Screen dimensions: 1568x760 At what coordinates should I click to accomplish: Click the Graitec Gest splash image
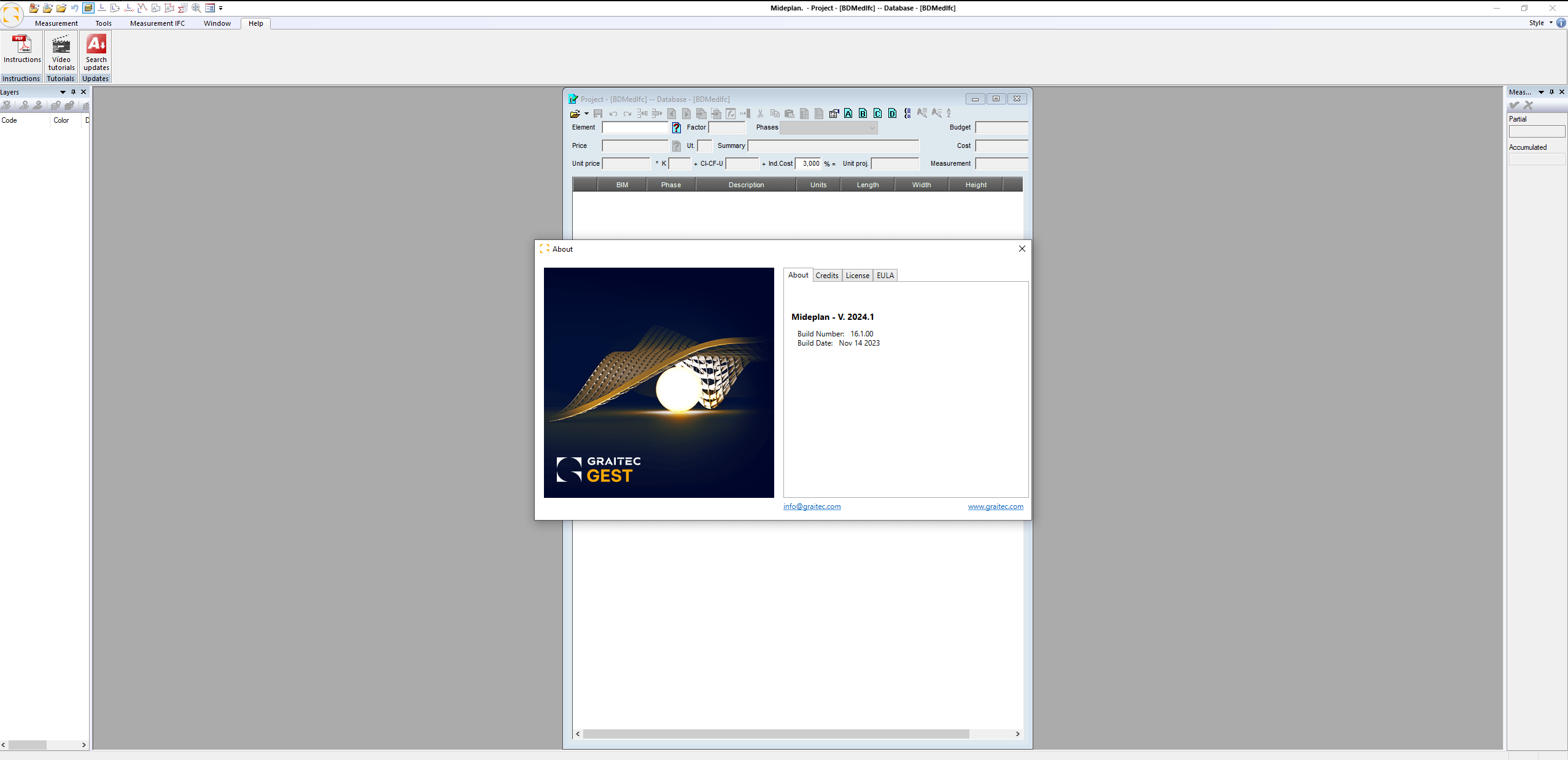(659, 382)
